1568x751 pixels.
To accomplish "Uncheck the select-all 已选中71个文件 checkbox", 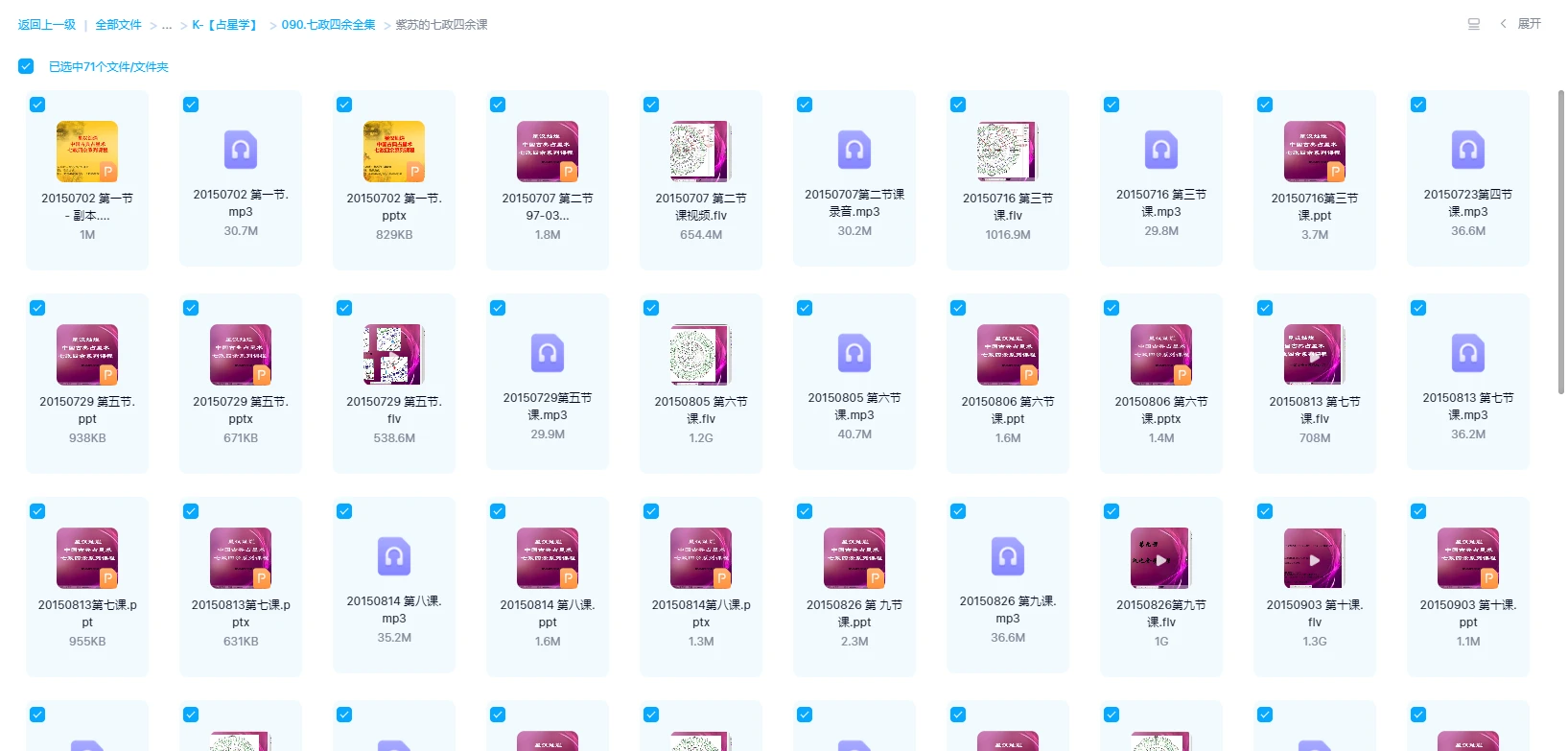I will tap(26, 66).
